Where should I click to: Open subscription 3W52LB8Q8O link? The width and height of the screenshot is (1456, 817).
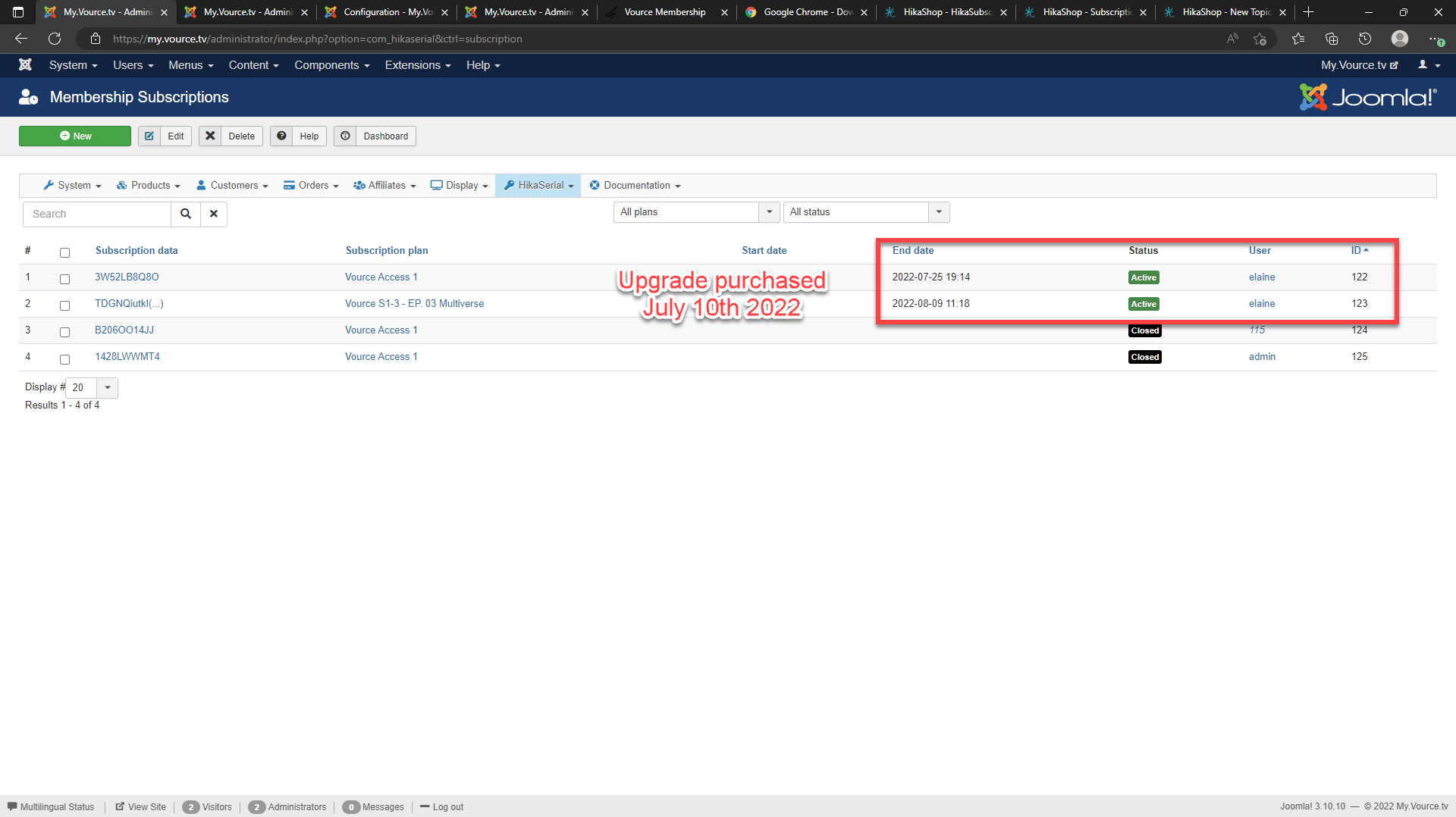coord(127,277)
